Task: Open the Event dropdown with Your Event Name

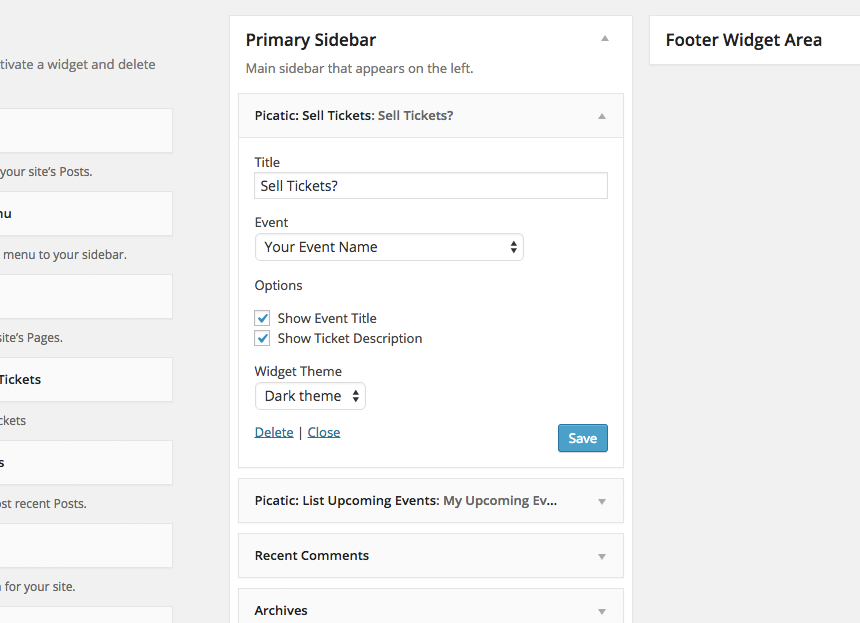Action: tap(389, 247)
